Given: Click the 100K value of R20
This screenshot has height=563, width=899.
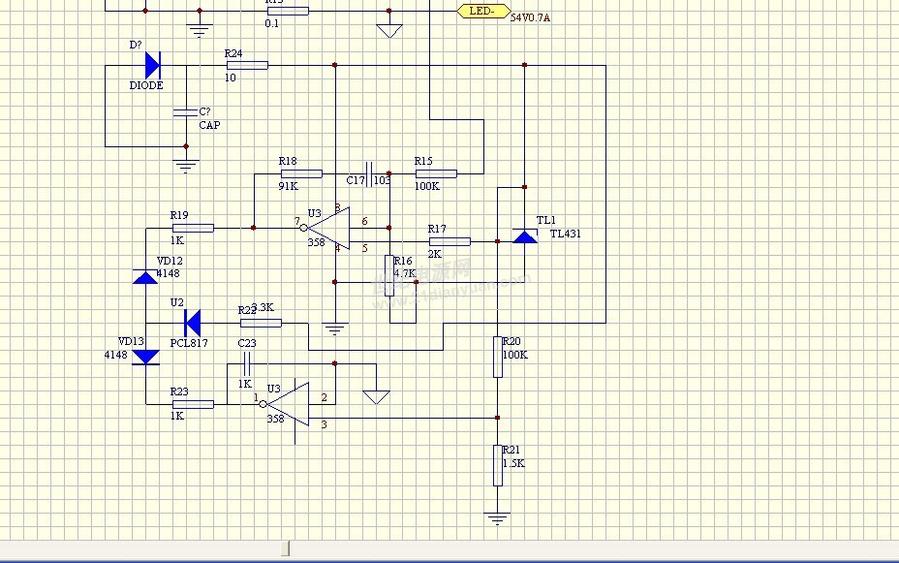Looking at the screenshot, I should coord(515,354).
